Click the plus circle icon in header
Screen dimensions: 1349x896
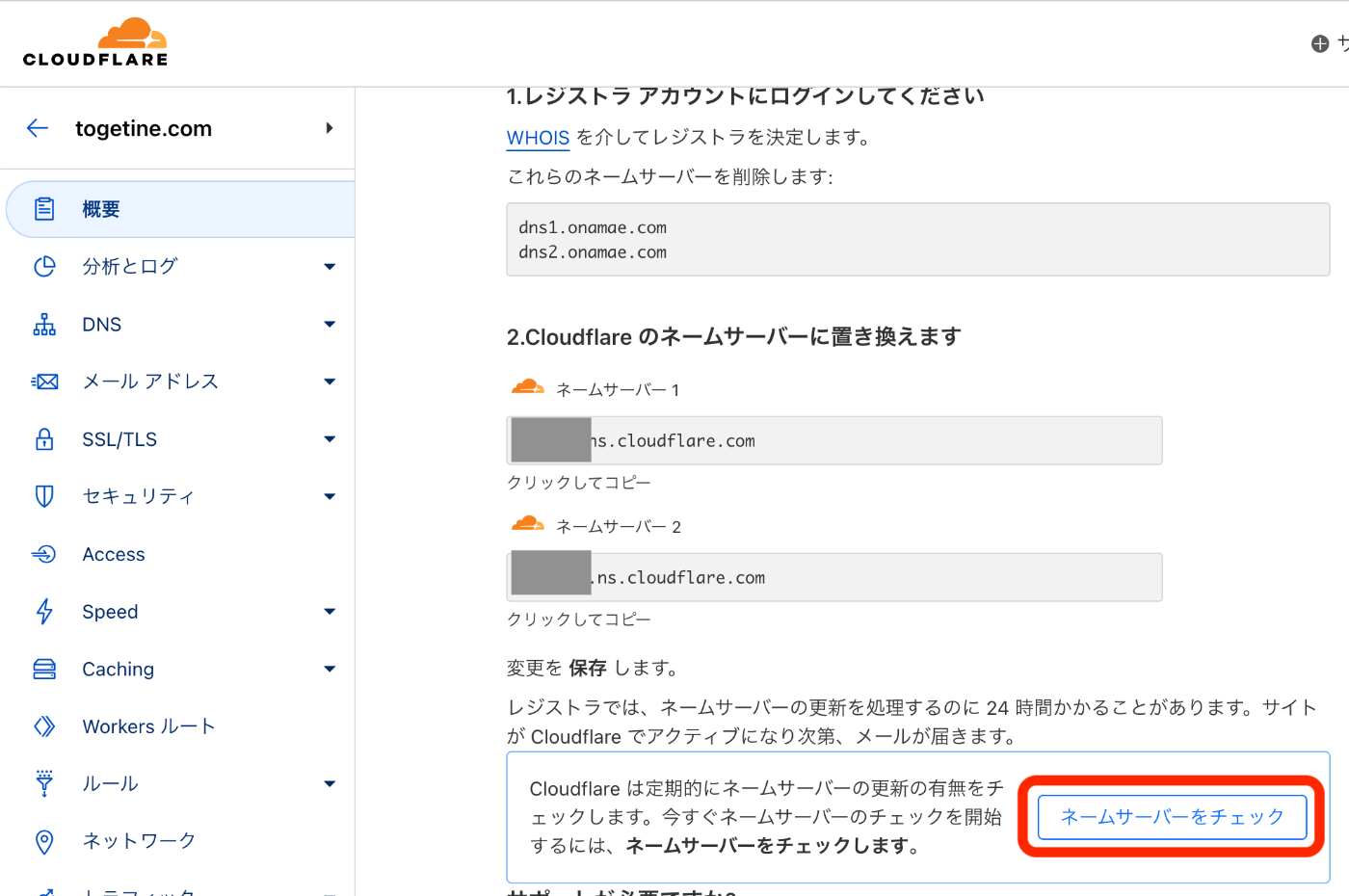click(x=1320, y=43)
